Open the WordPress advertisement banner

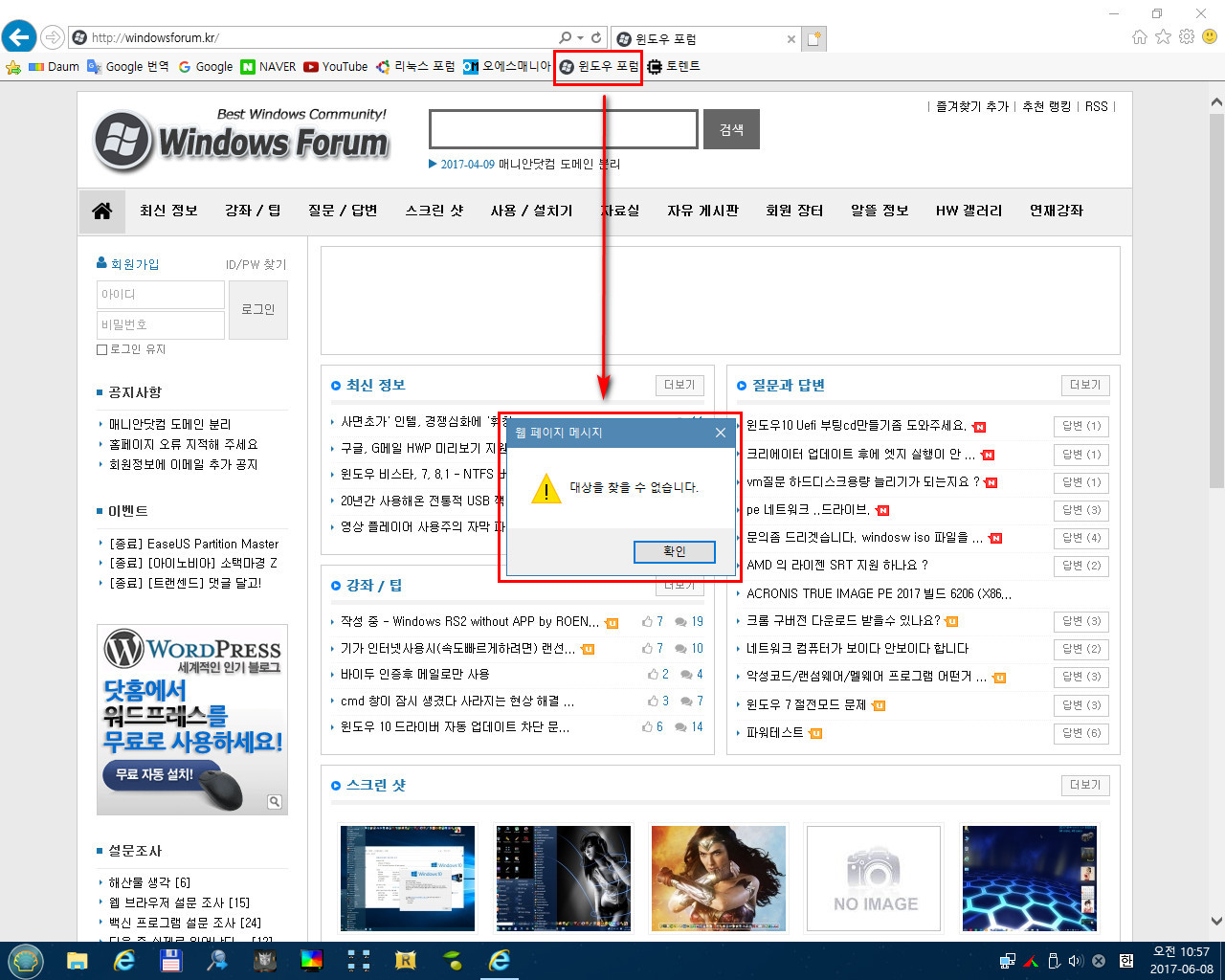[192, 720]
